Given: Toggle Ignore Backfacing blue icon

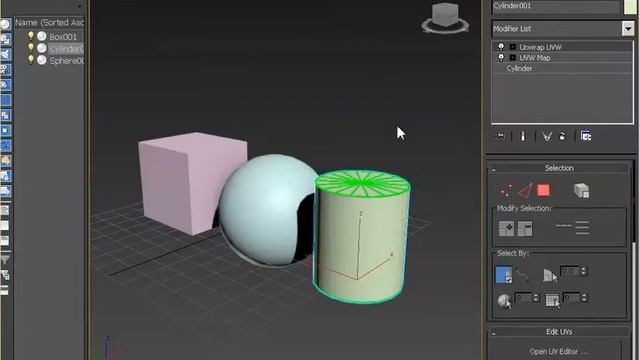Looking at the screenshot, I should click(x=504, y=275).
